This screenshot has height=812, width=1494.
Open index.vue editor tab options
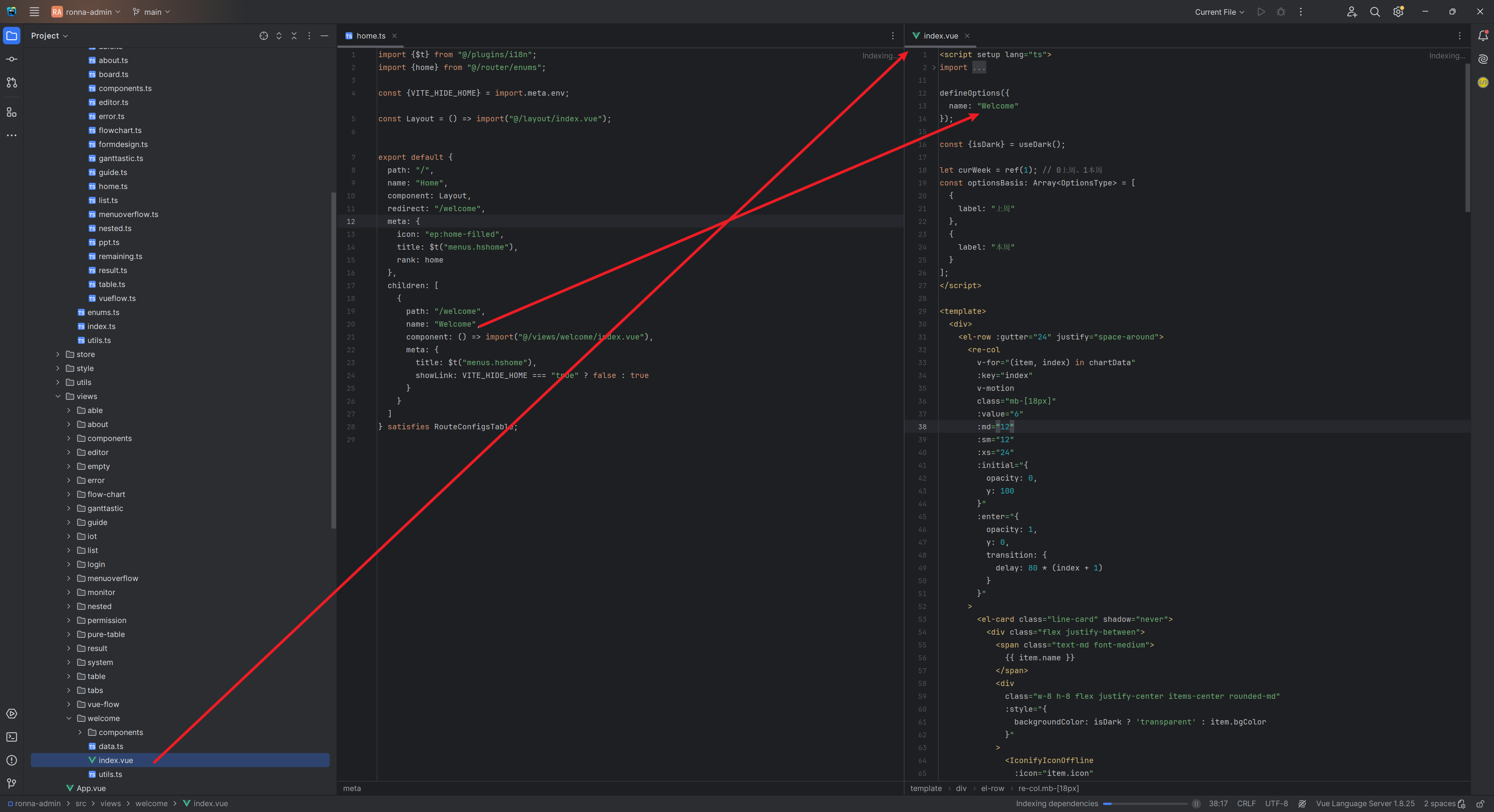1460,36
